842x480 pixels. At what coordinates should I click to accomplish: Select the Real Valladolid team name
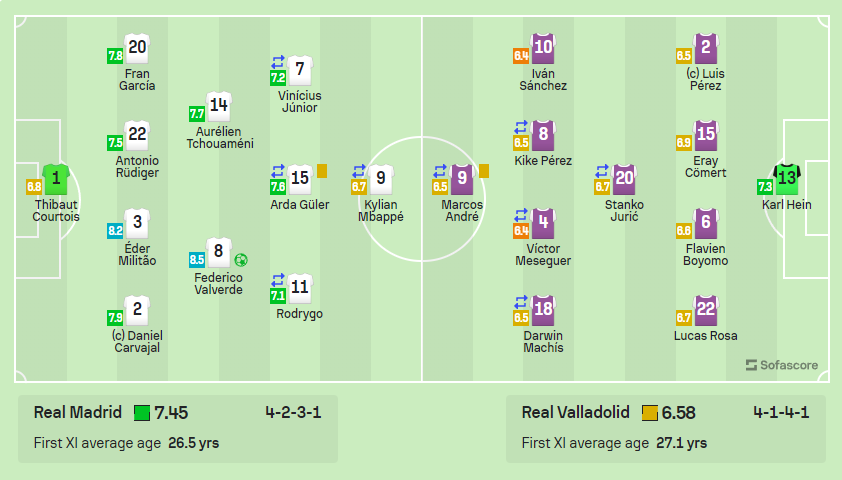coord(576,412)
